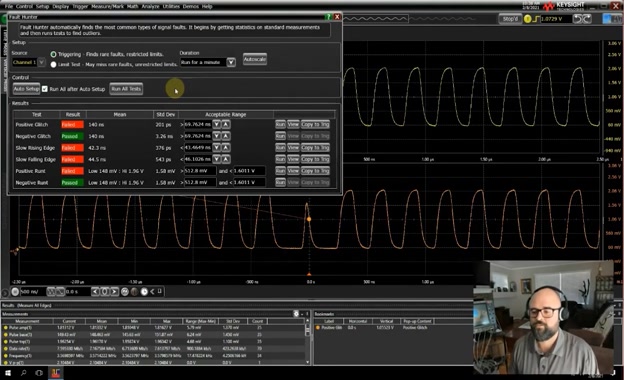Open Windows taskbar search

(x=23, y=373)
